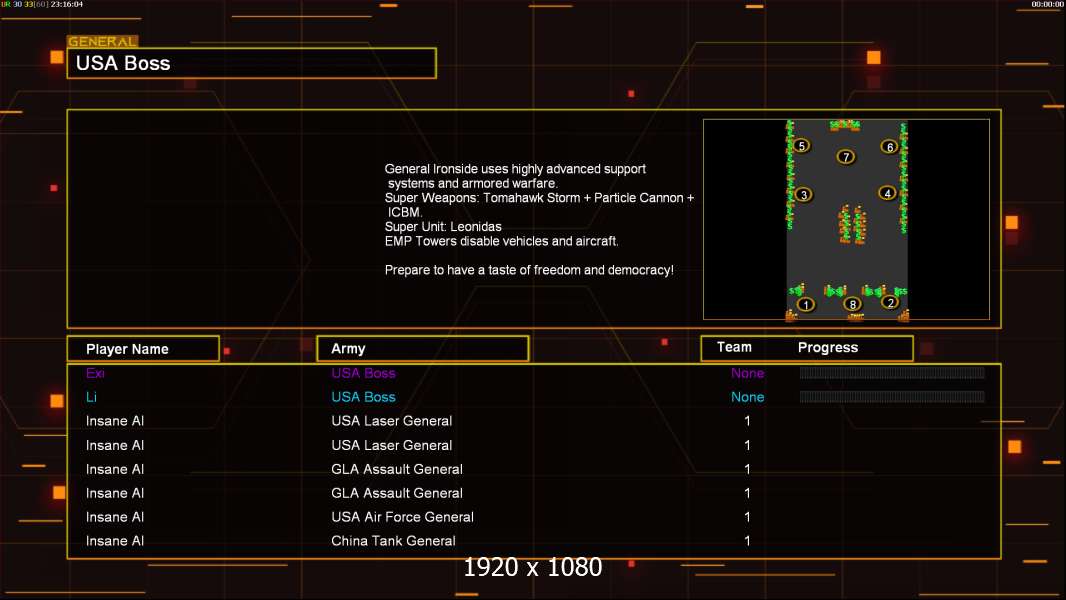Select start position 7 on the map preview
The height and width of the screenshot is (600, 1066).
point(846,157)
